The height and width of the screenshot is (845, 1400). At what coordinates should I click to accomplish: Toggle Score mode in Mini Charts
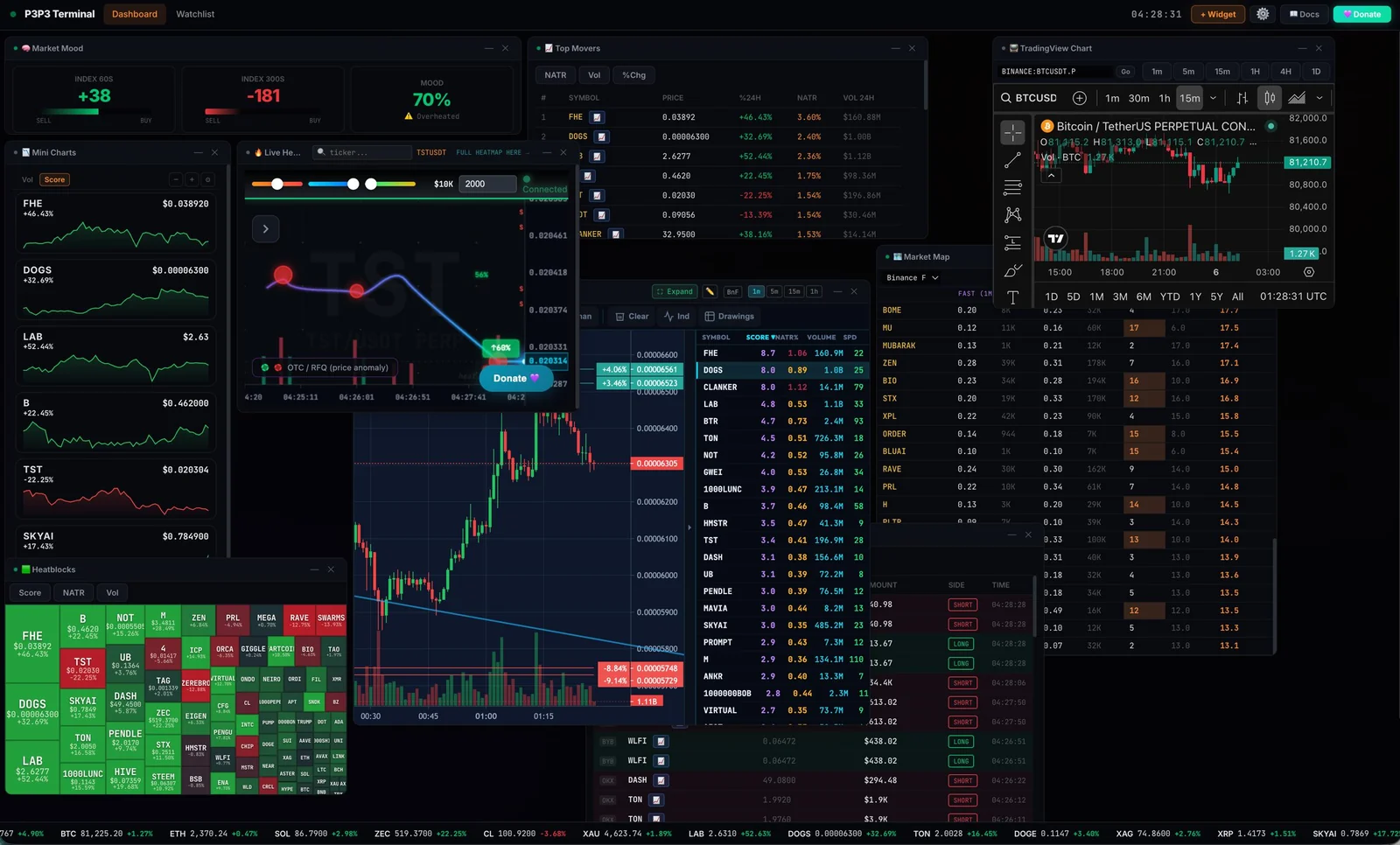pos(54,179)
